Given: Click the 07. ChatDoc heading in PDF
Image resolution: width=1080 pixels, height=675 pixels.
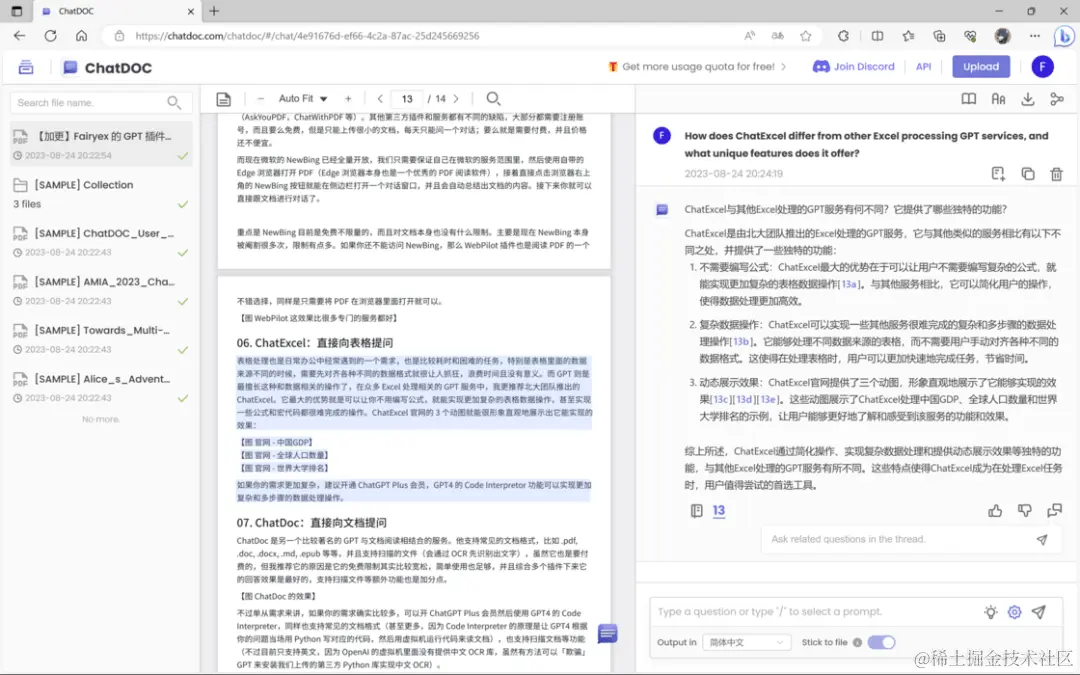Looking at the screenshot, I should point(311,523).
